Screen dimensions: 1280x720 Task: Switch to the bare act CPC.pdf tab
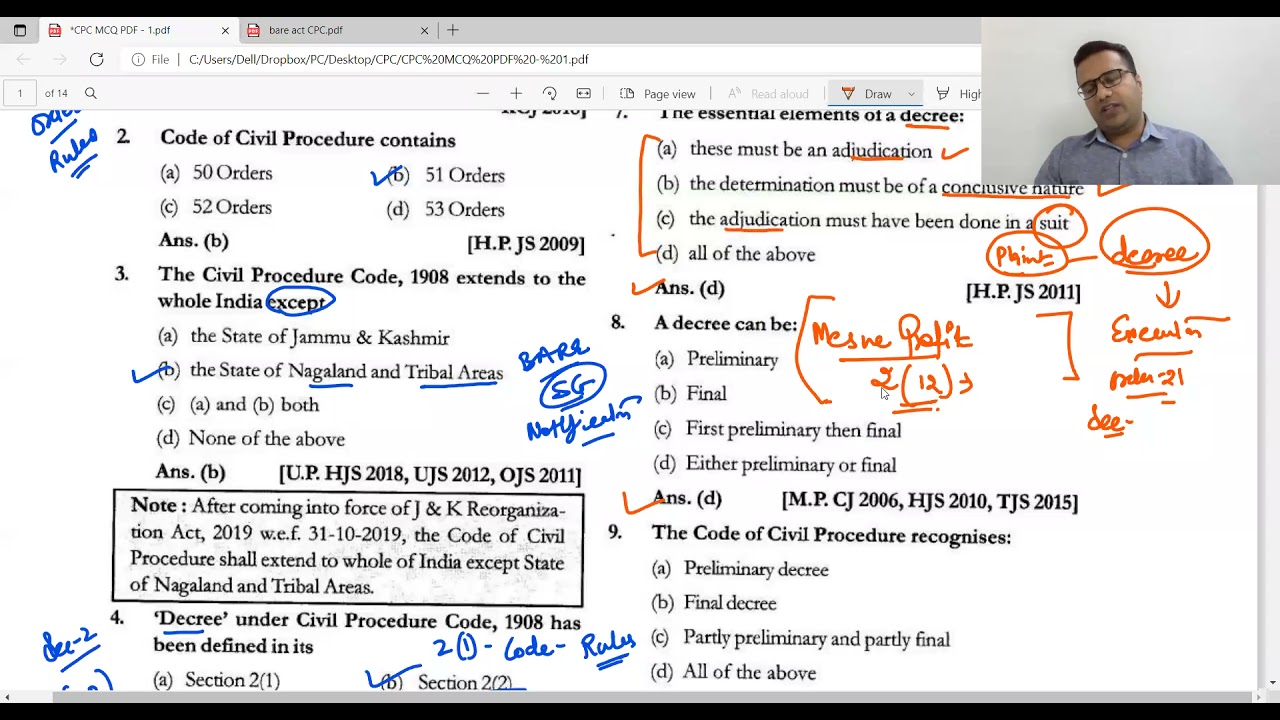338,30
